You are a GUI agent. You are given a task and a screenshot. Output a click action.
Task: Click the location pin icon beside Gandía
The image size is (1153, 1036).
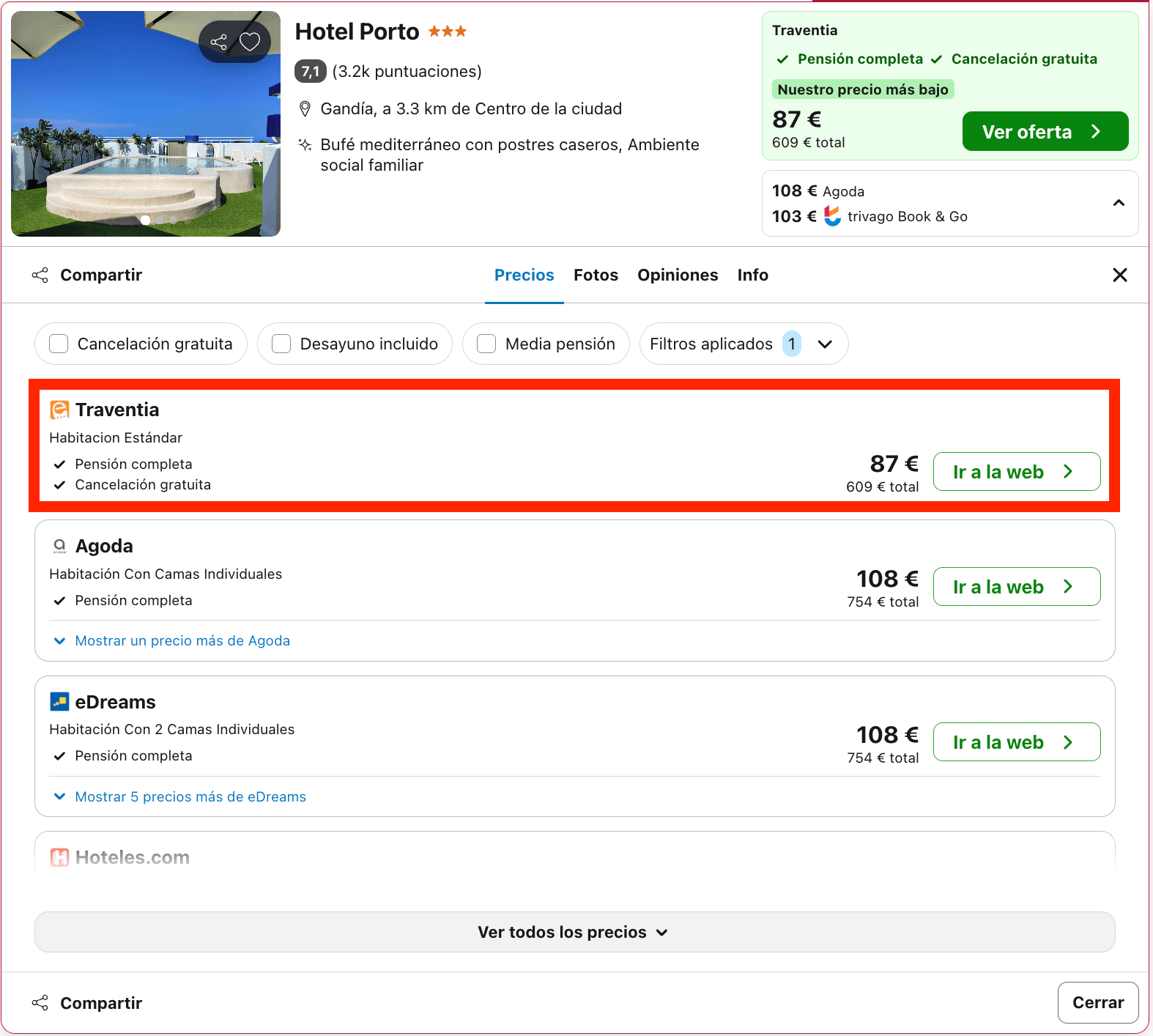coord(305,109)
